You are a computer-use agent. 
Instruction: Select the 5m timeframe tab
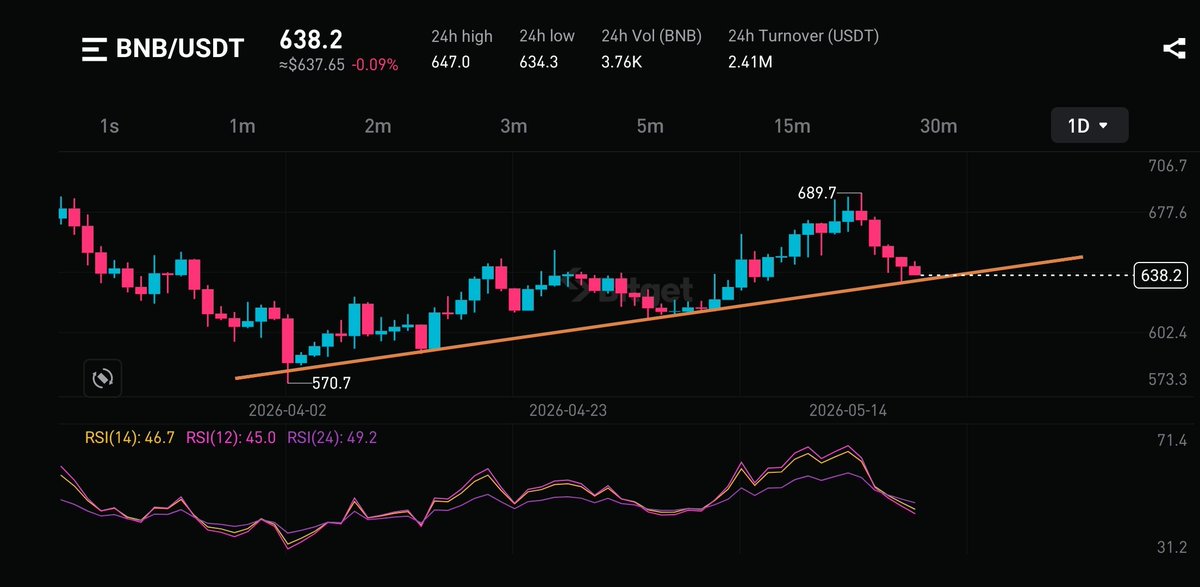tap(650, 126)
